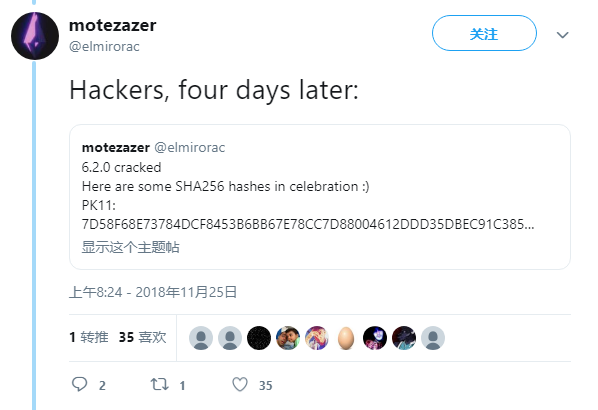The height and width of the screenshot is (410, 598).
Task: Open the last gray default avatar
Action: click(x=433, y=338)
